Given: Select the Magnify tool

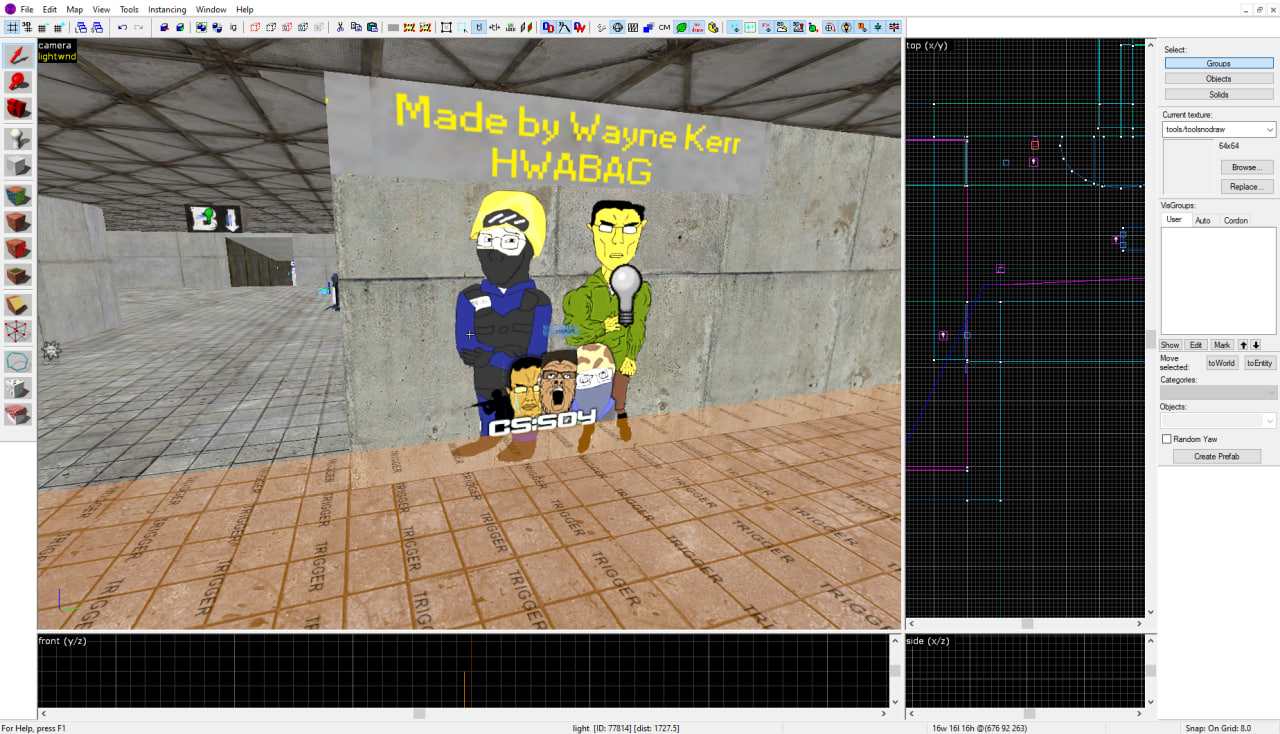Looking at the screenshot, I should coord(18,83).
